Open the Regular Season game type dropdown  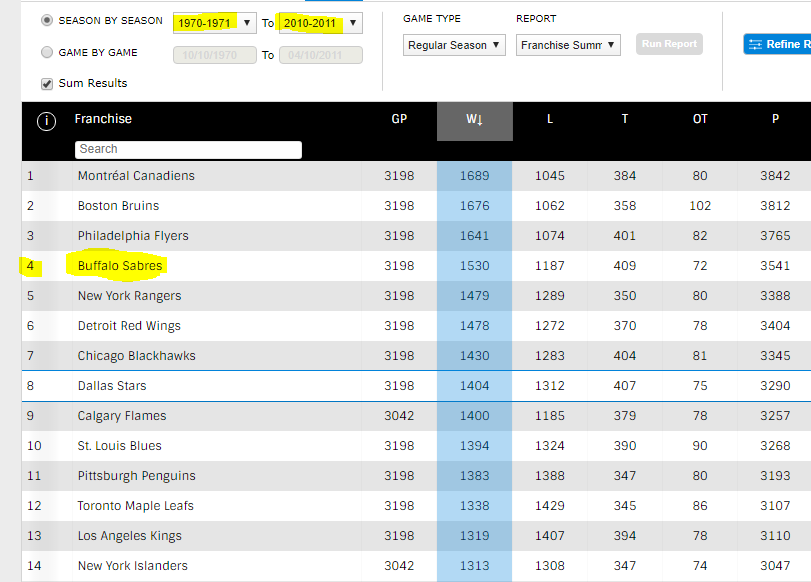point(454,45)
